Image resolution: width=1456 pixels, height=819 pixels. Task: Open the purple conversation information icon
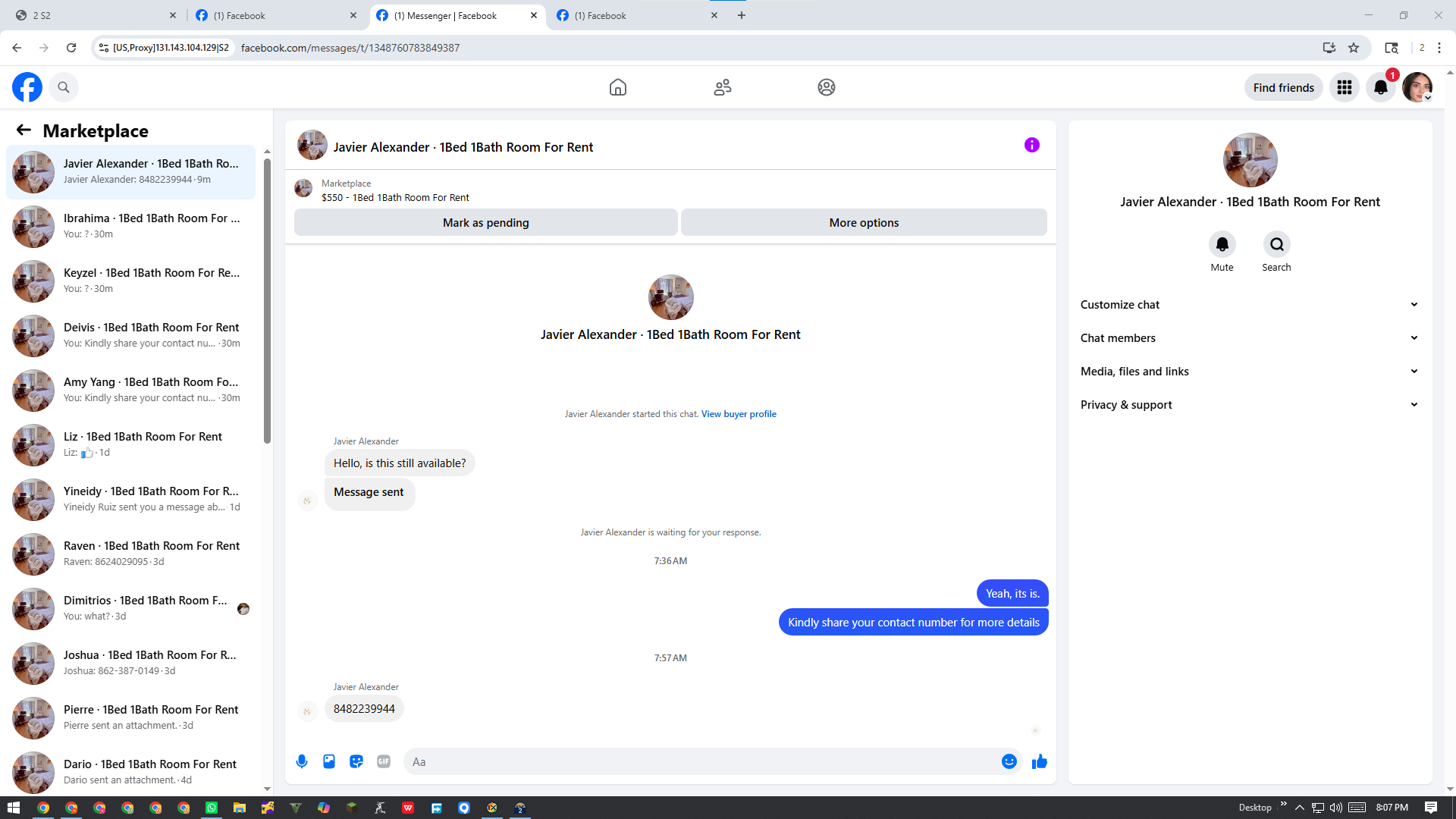(x=1032, y=145)
